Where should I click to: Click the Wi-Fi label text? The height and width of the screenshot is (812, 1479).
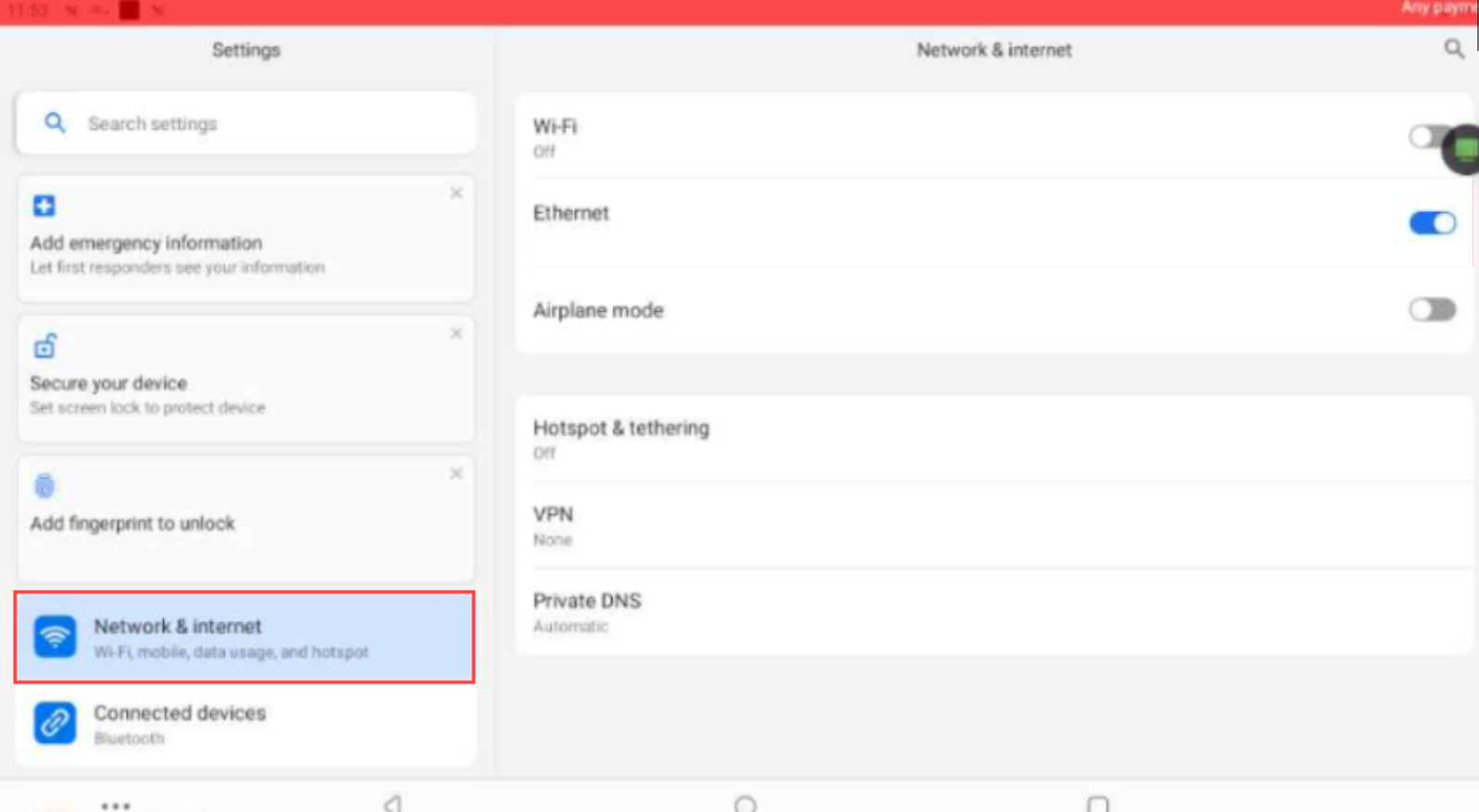555,126
